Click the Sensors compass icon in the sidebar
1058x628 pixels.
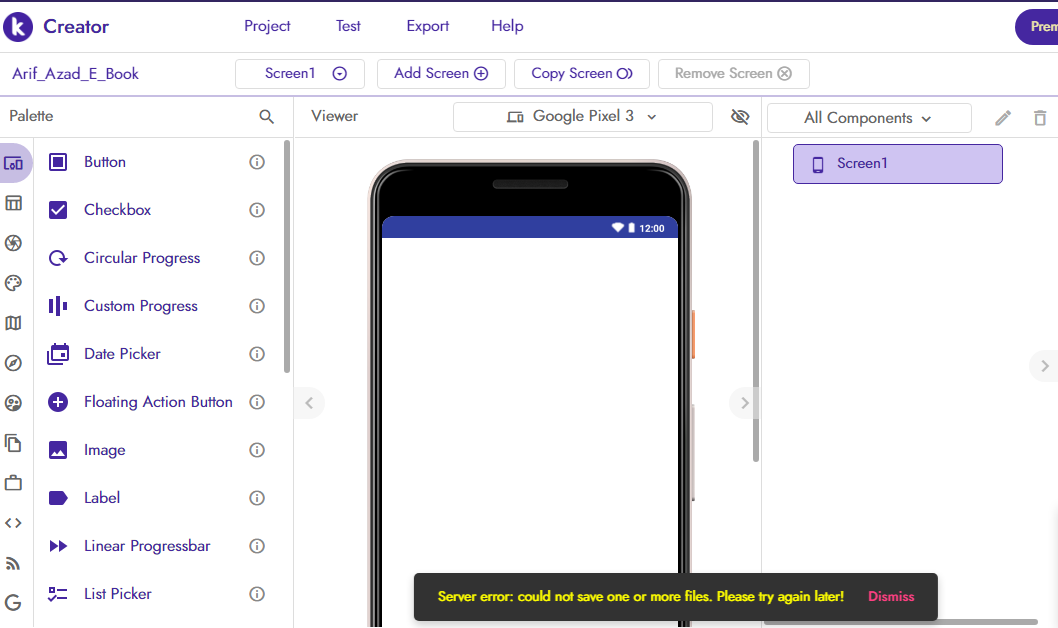pyautogui.click(x=13, y=363)
